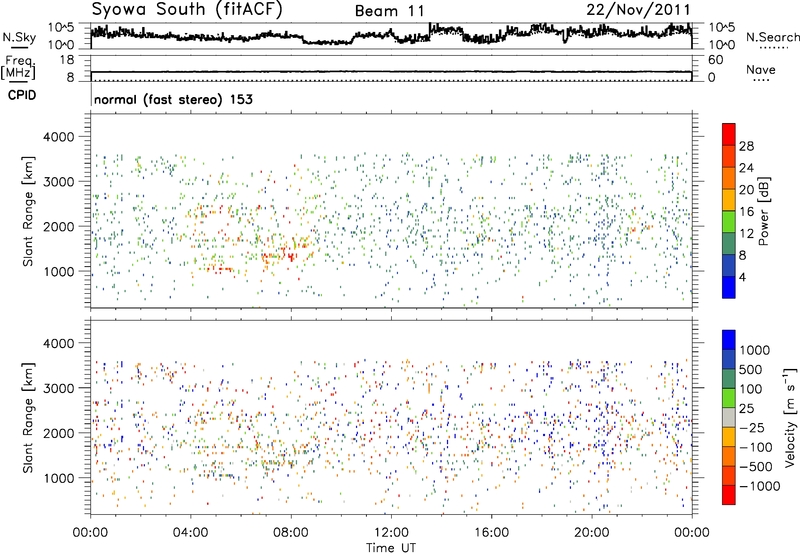Click the "16" label on the power colorbar
The height and width of the screenshot is (554, 800).
tap(746, 212)
